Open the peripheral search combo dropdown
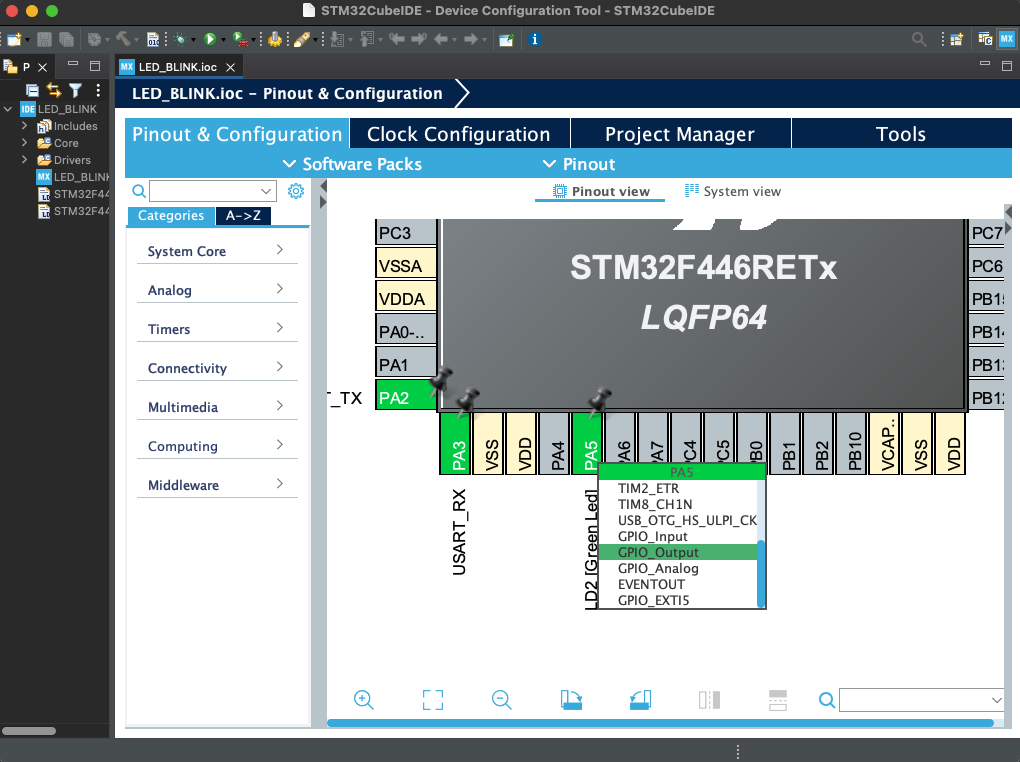 (x=266, y=191)
